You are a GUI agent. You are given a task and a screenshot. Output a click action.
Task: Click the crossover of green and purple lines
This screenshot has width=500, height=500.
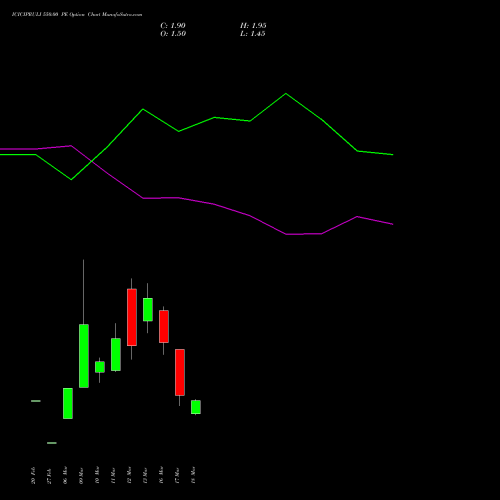tap(91, 162)
